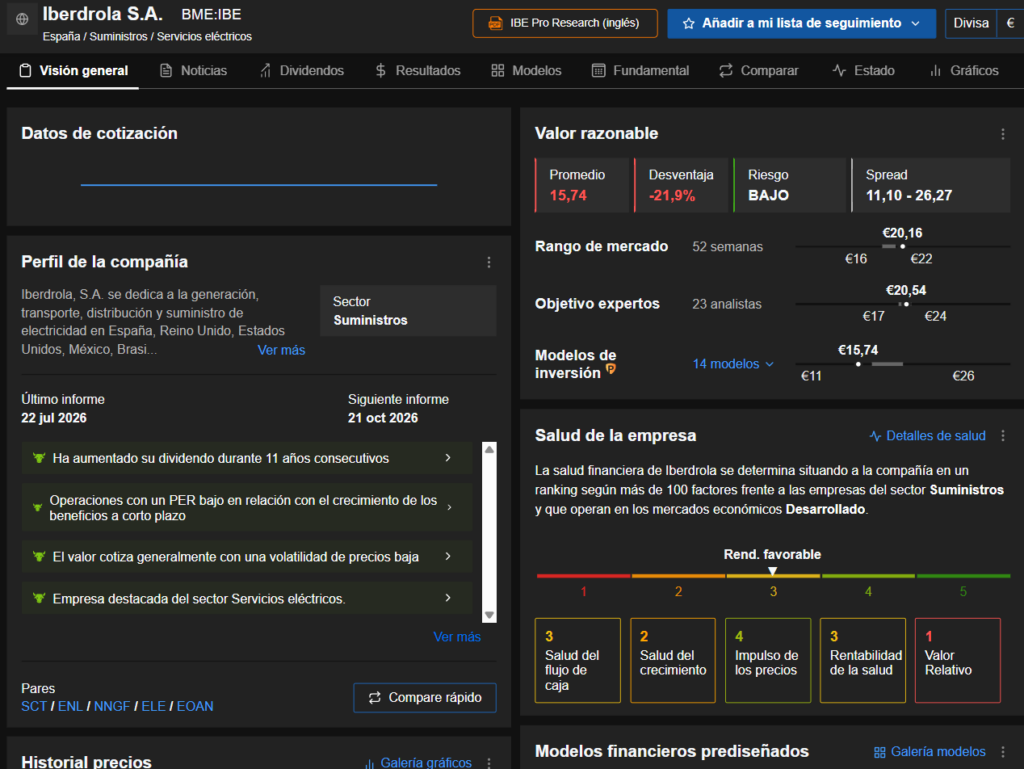The image size is (1024, 769).
Task: Click the Compare rápido button
Action: (x=425, y=698)
